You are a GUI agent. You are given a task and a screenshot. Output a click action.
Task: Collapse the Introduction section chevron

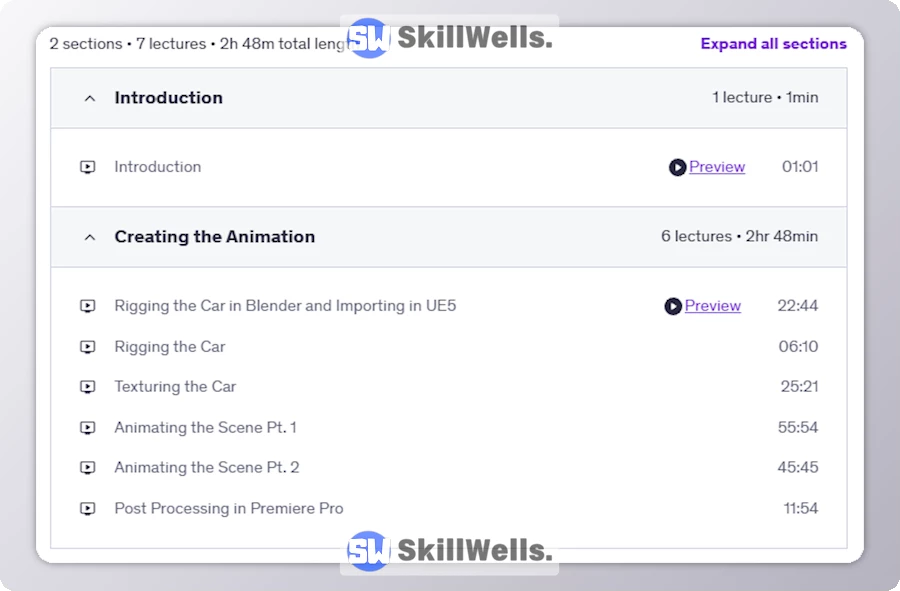coord(90,98)
